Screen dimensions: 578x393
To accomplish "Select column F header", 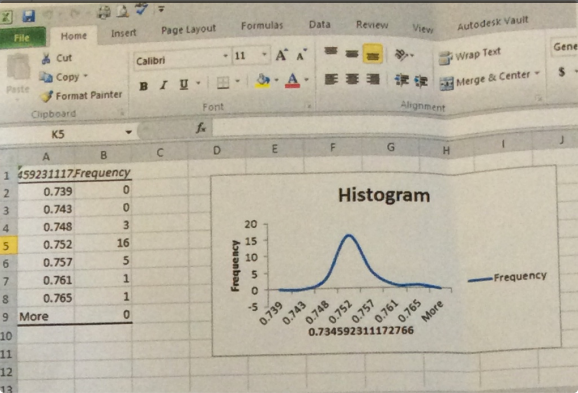I will click(332, 148).
